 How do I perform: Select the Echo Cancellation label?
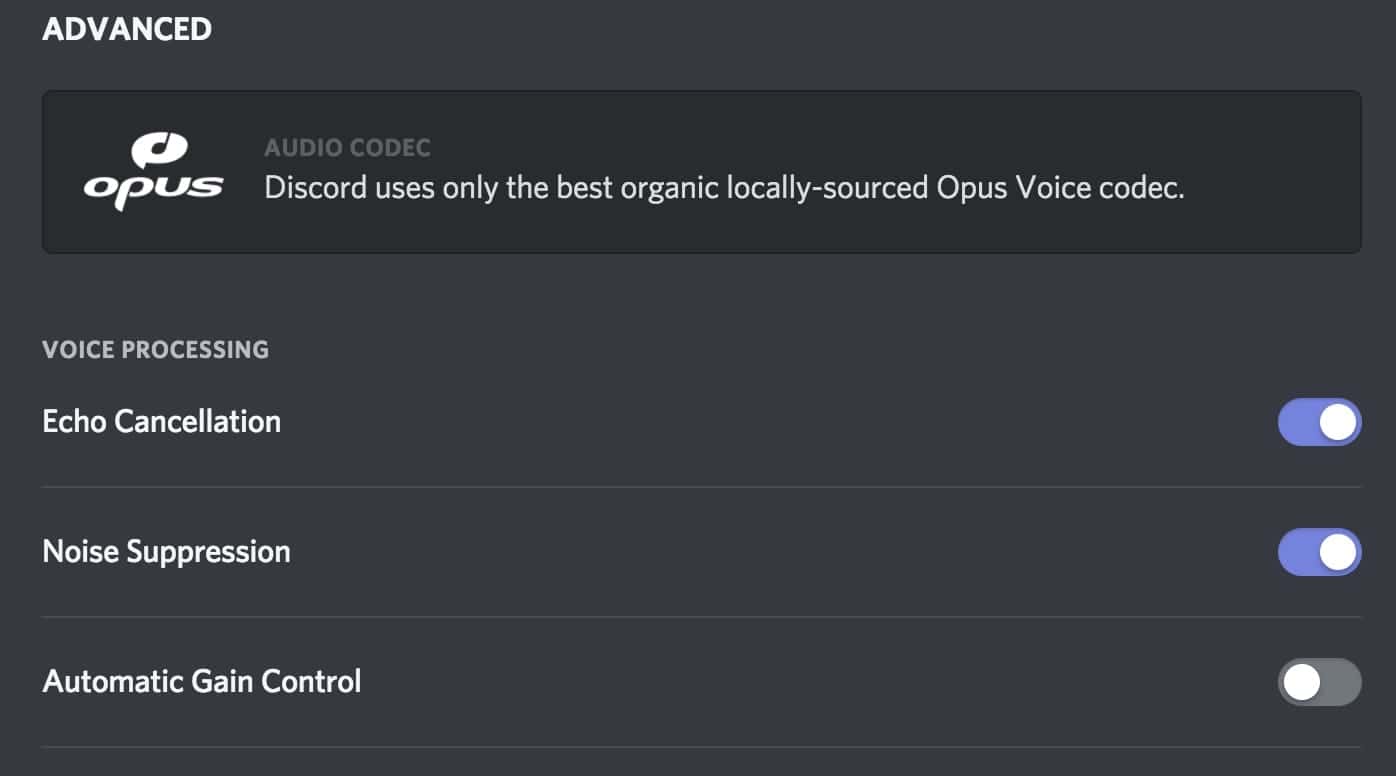(161, 421)
